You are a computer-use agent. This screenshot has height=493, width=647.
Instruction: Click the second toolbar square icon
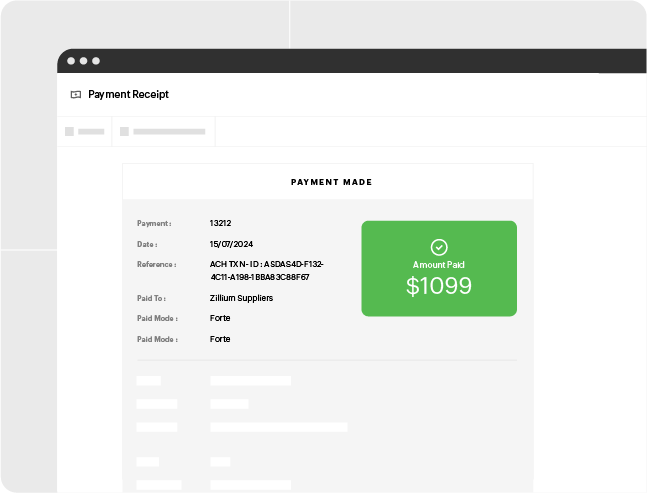tap(124, 131)
